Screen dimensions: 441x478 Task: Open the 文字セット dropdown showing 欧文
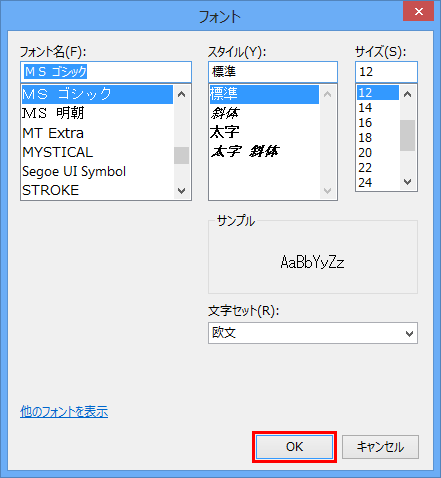(313, 333)
